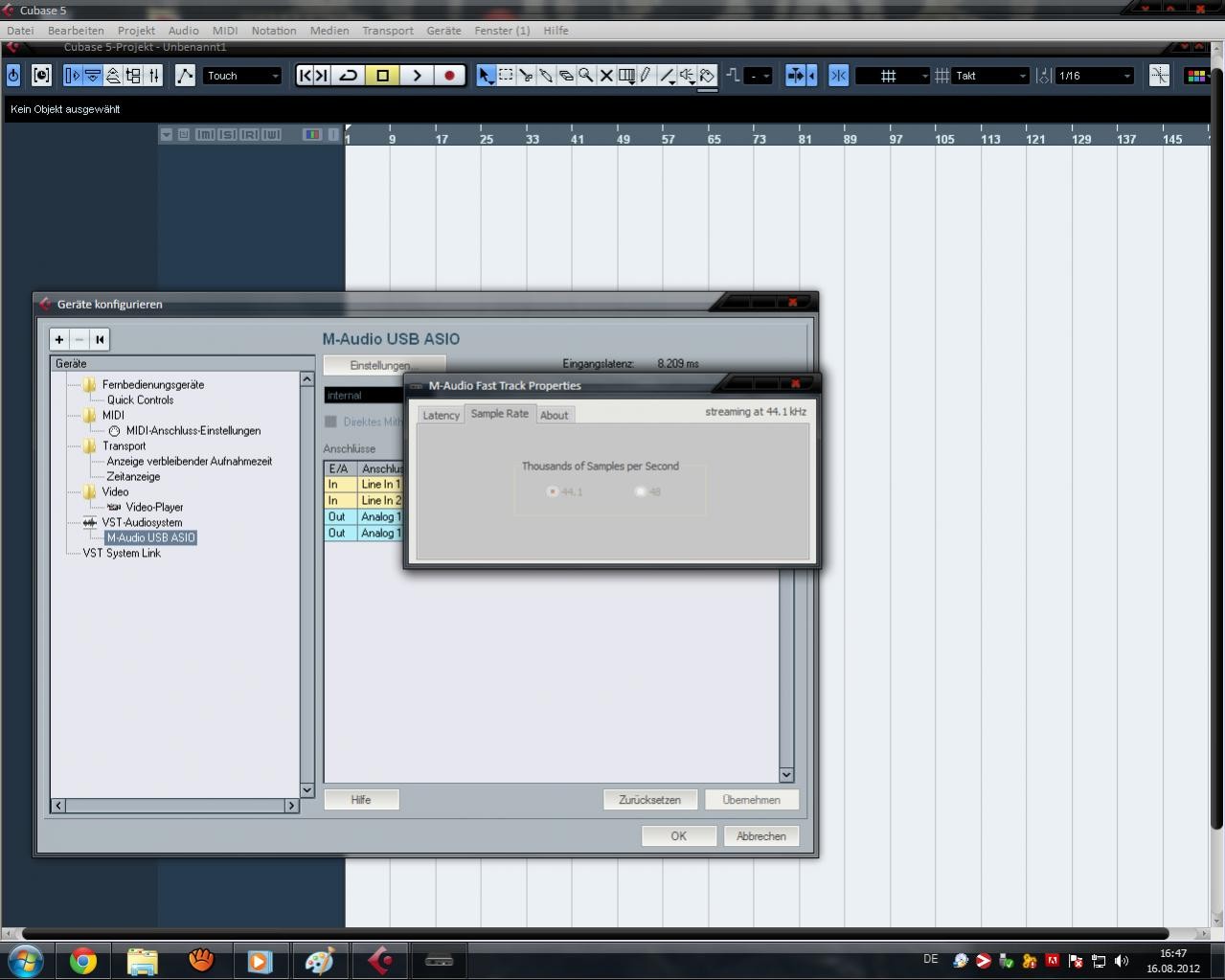This screenshot has width=1225, height=980.
Task: Select the eraser tool
Action: coord(566,76)
